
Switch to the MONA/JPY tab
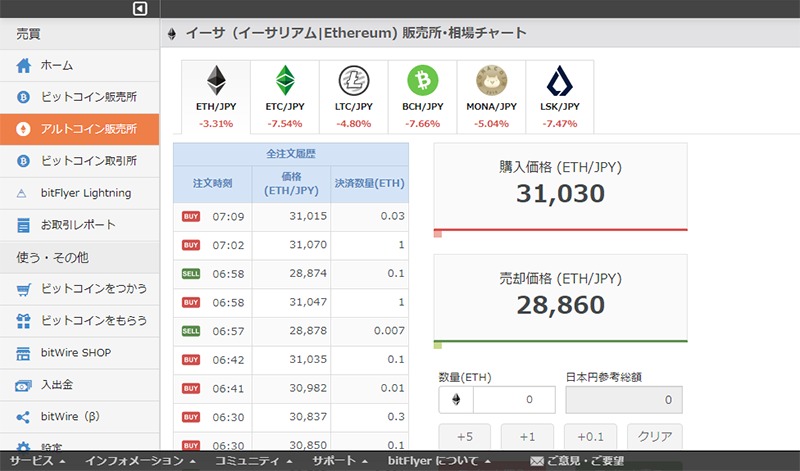click(491, 97)
